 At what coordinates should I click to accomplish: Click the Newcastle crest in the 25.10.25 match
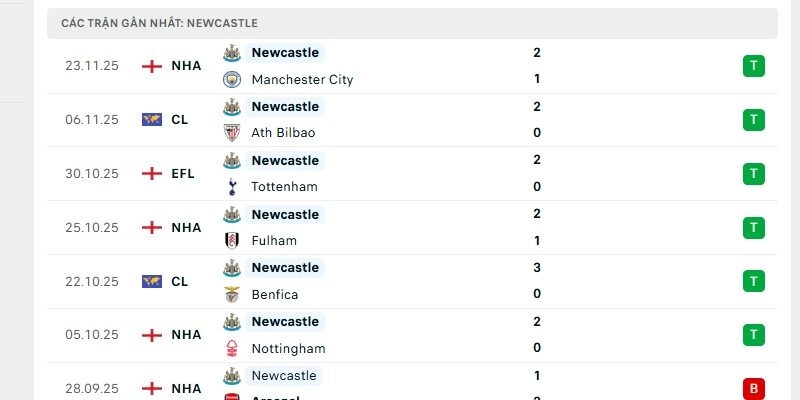tap(232, 214)
